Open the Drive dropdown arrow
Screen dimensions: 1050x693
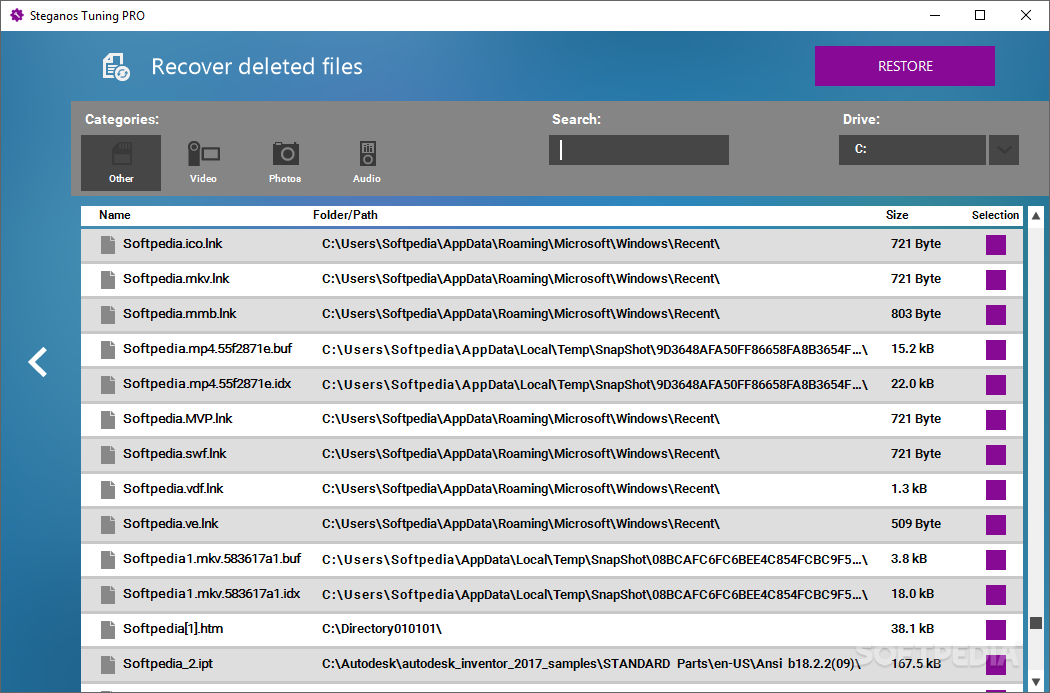coord(1003,150)
